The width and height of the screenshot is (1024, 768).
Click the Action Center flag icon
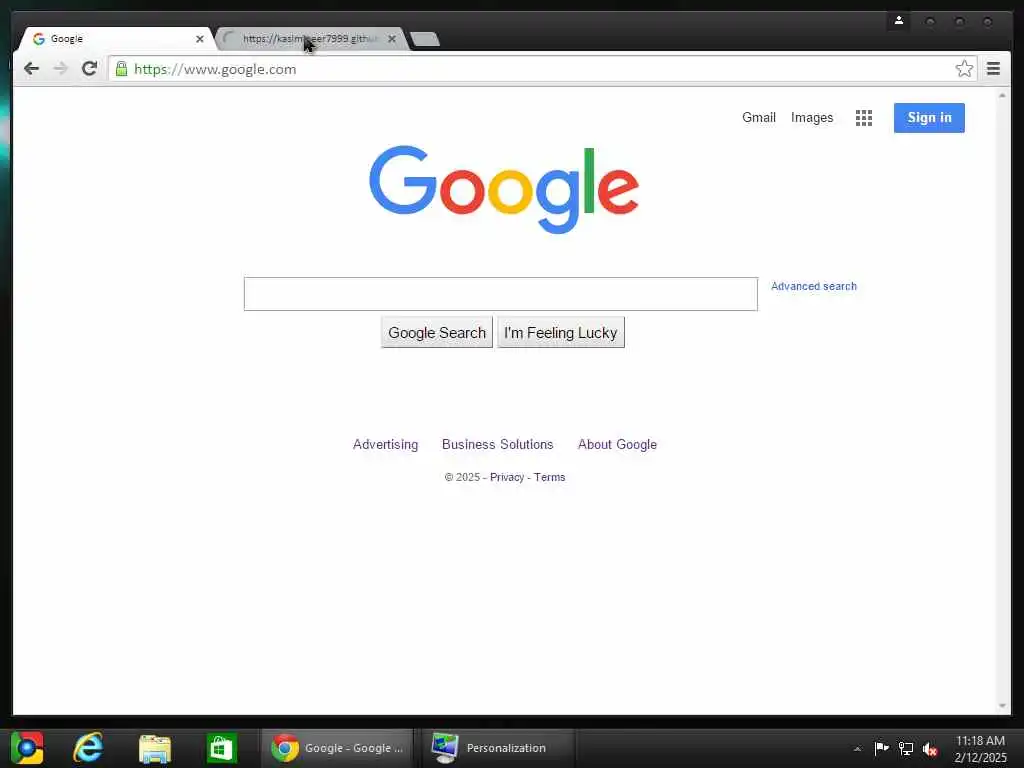881,748
